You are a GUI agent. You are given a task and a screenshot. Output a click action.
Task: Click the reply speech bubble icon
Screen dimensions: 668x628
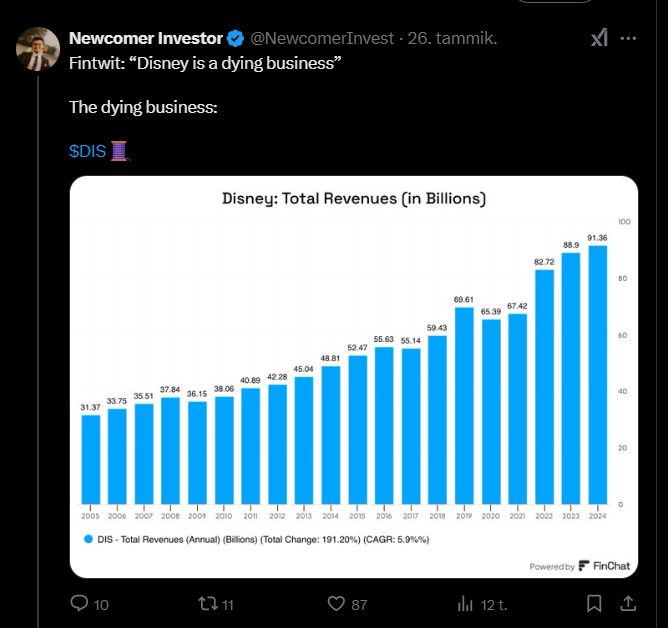point(78,604)
